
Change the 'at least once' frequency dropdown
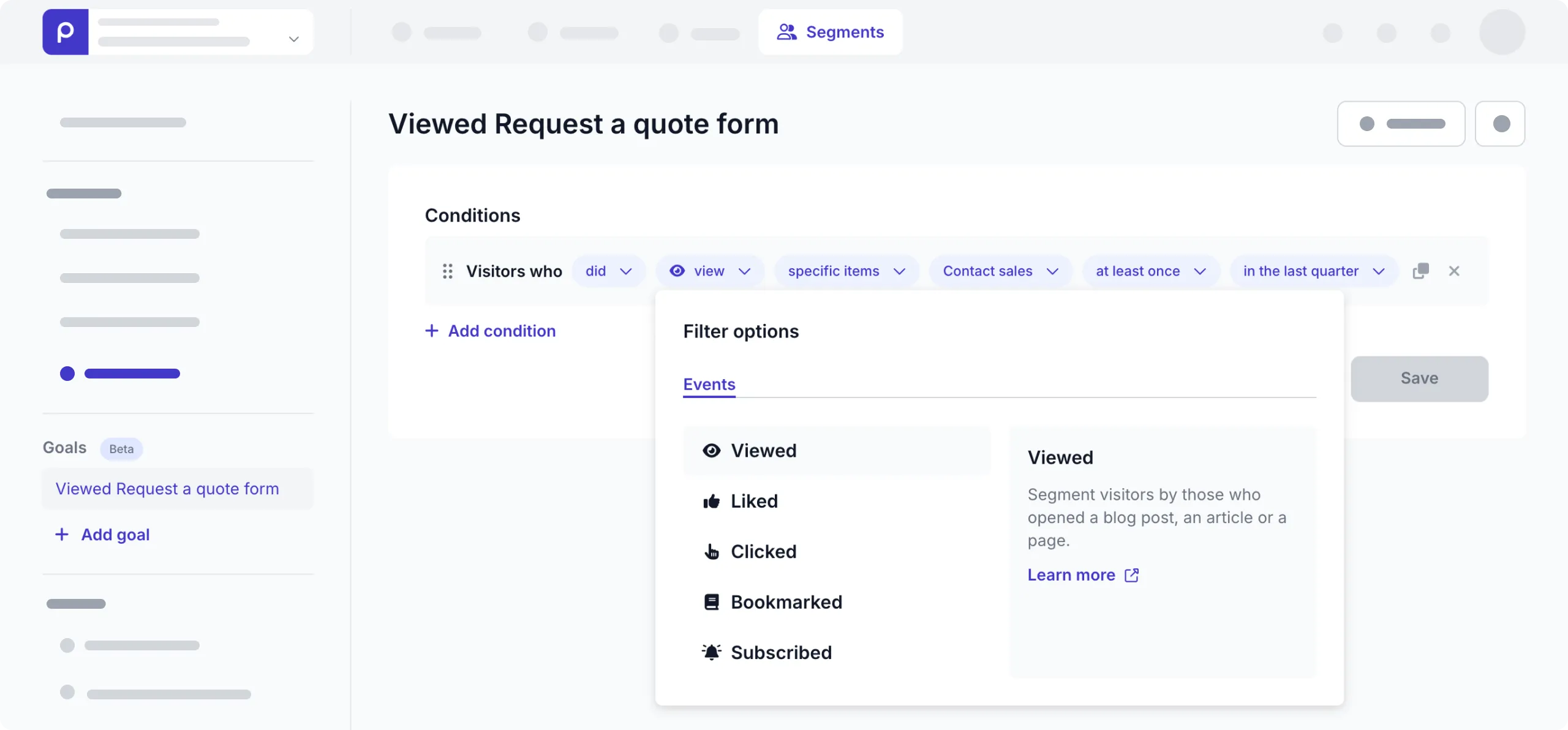(x=1150, y=271)
